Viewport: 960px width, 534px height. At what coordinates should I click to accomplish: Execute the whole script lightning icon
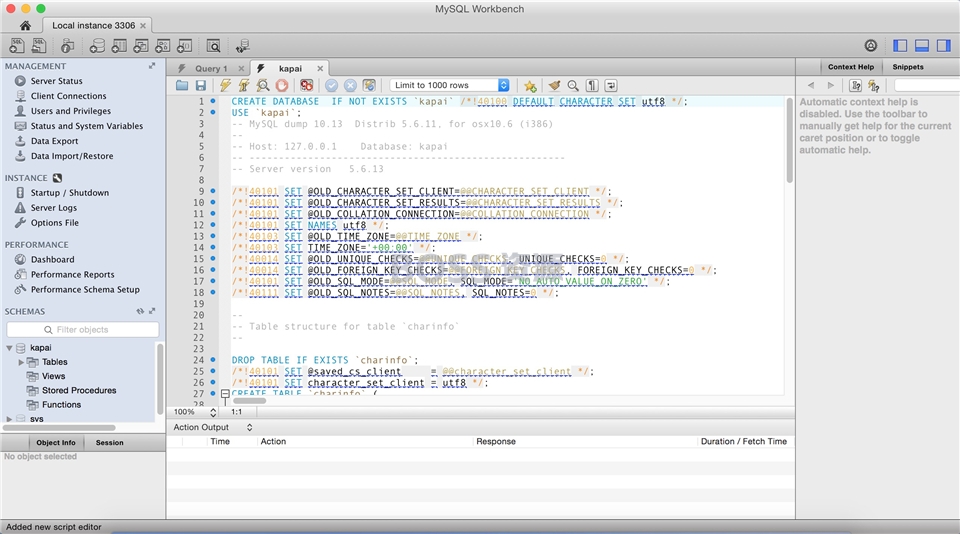[225, 86]
